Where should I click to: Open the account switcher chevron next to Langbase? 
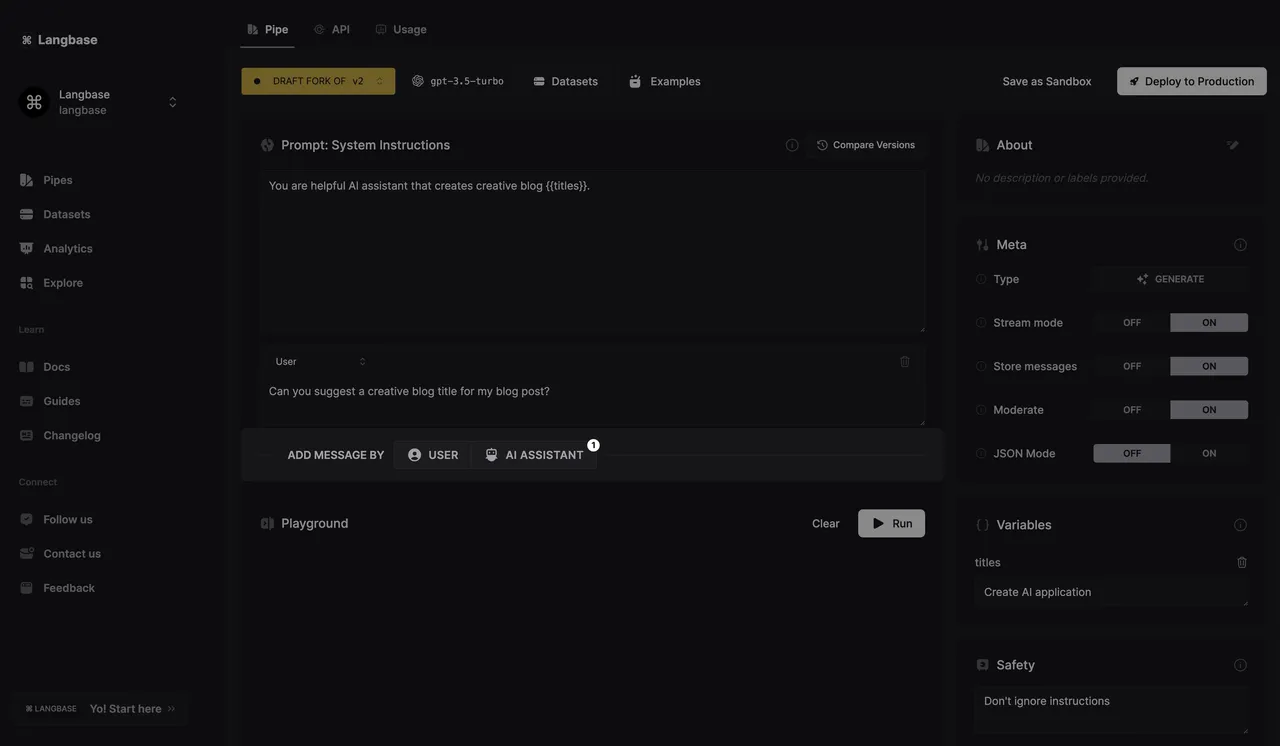[172, 102]
